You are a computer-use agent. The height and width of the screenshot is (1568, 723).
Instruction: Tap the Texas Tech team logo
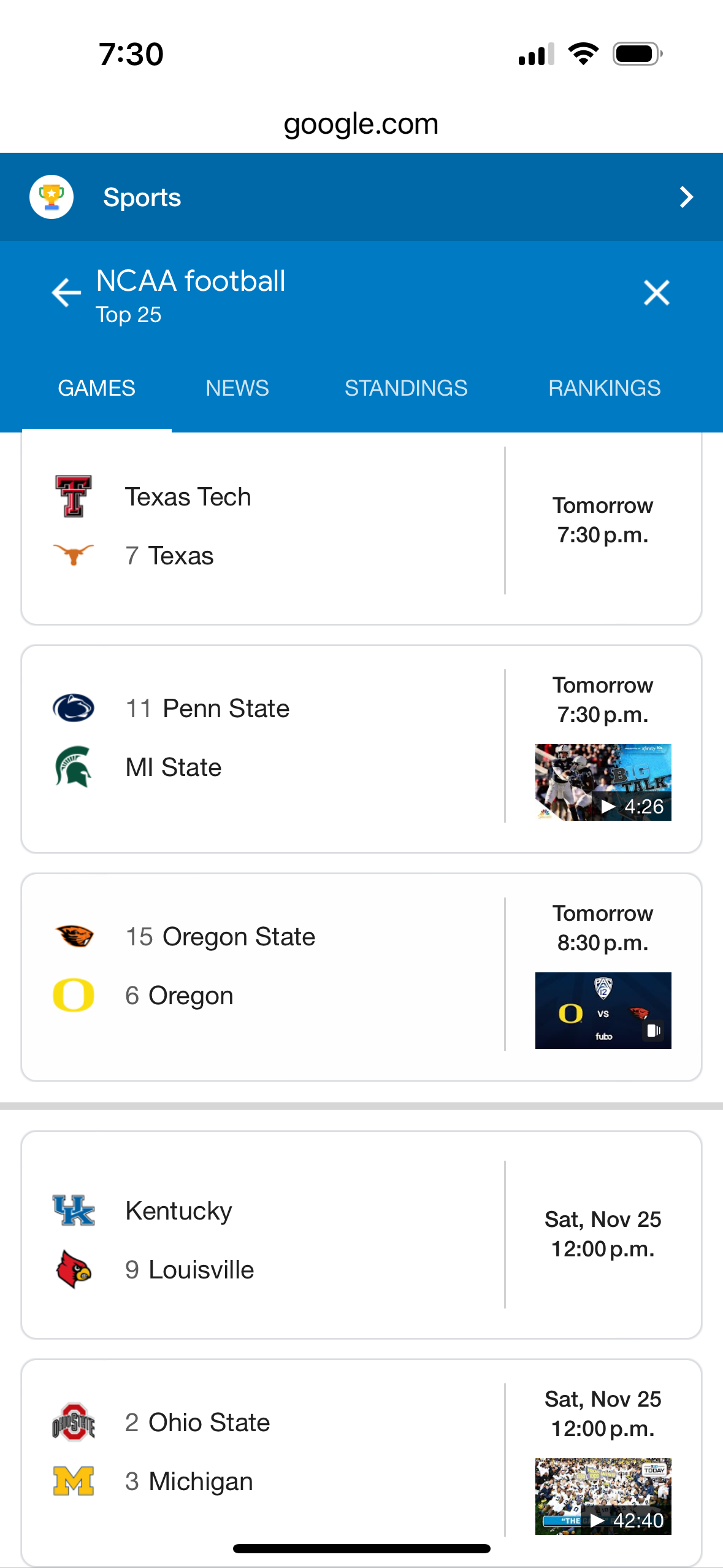click(74, 496)
